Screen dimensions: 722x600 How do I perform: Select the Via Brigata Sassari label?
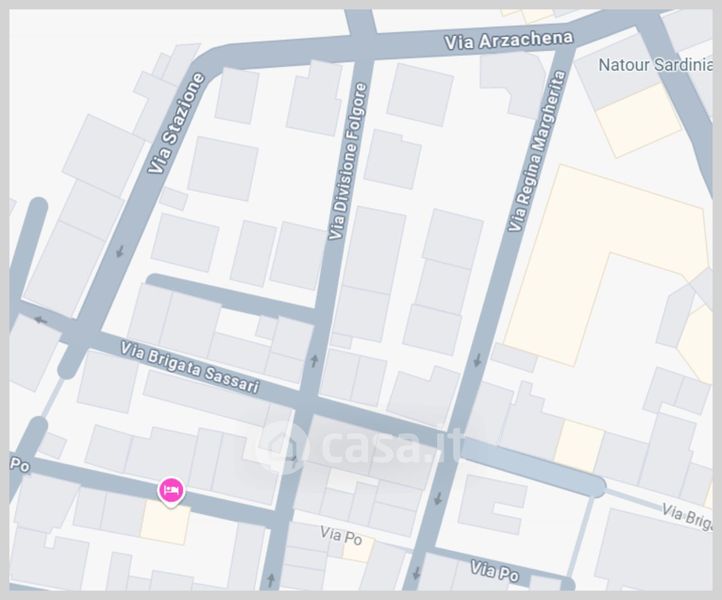coord(190,367)
